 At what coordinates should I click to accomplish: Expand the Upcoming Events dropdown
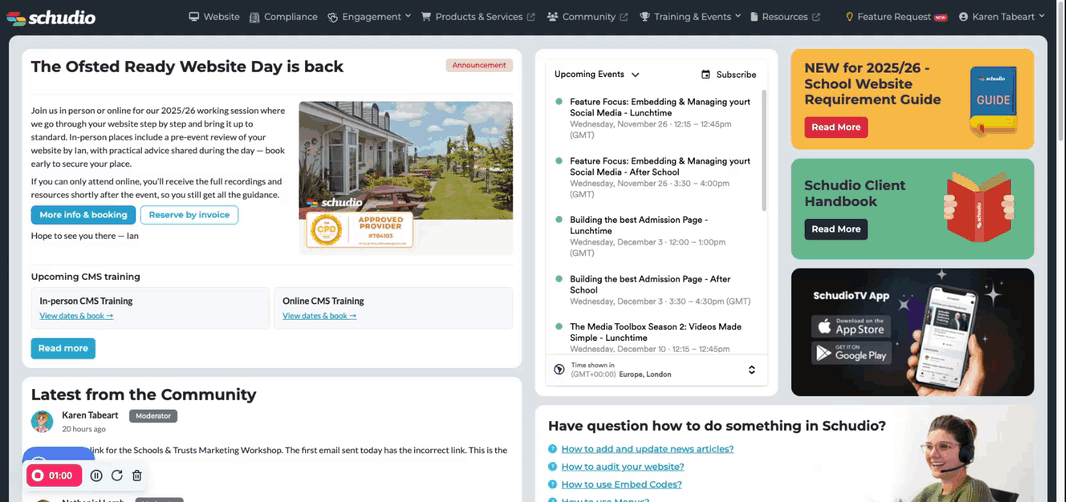597,74
